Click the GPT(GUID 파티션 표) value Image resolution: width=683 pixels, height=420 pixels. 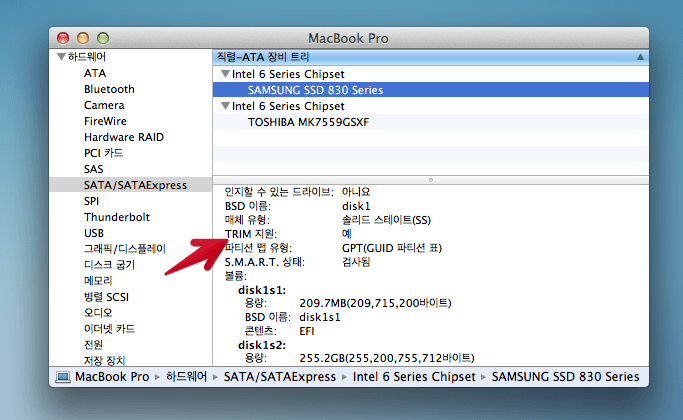point(392,248)
